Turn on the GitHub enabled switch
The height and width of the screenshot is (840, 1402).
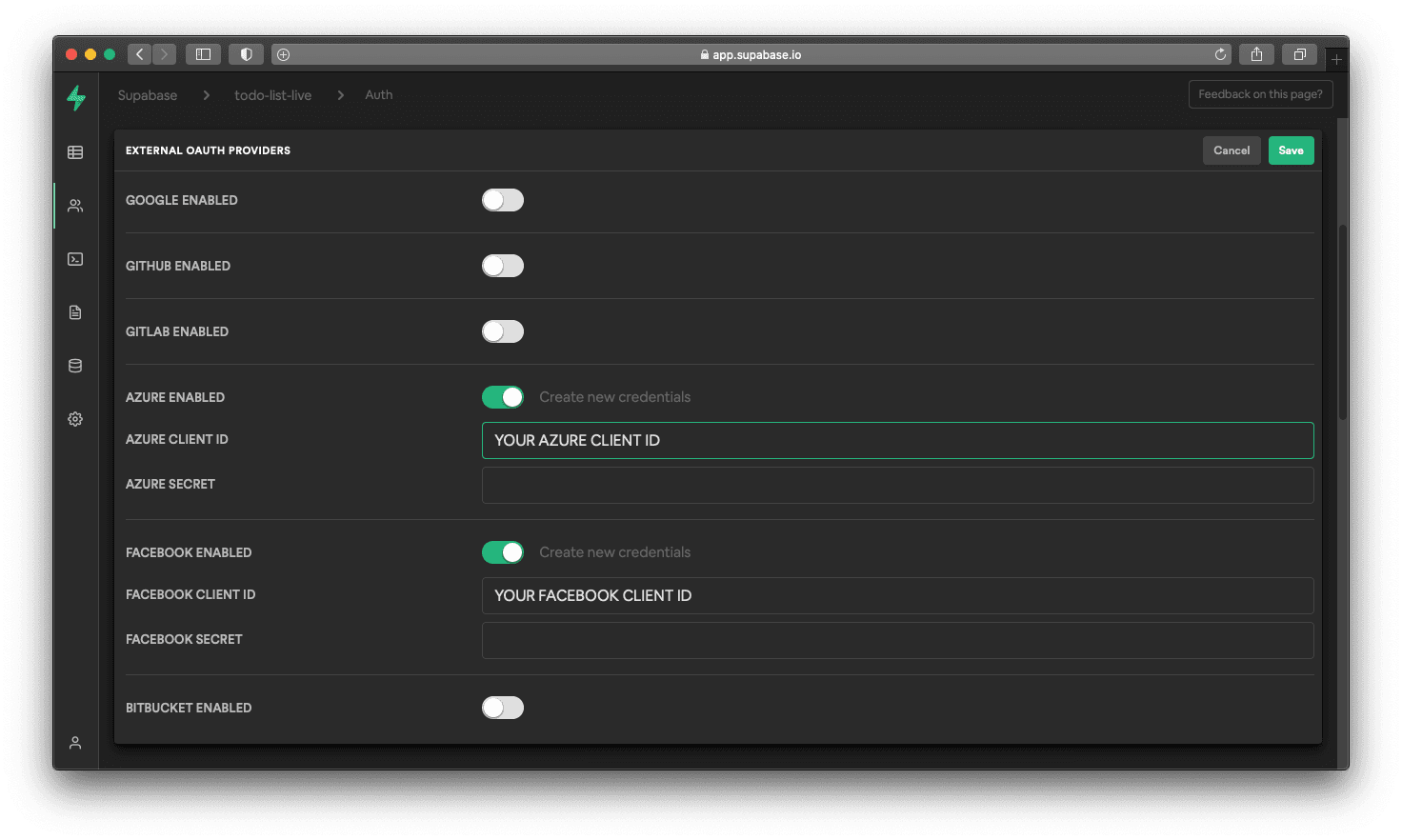503,266
